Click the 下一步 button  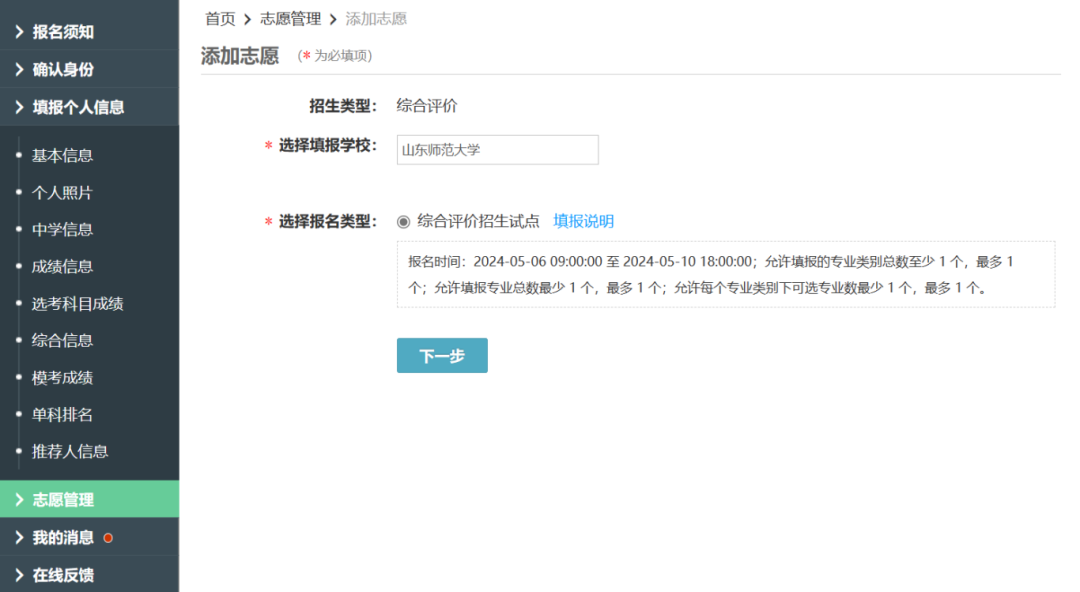tap(442, 356)
